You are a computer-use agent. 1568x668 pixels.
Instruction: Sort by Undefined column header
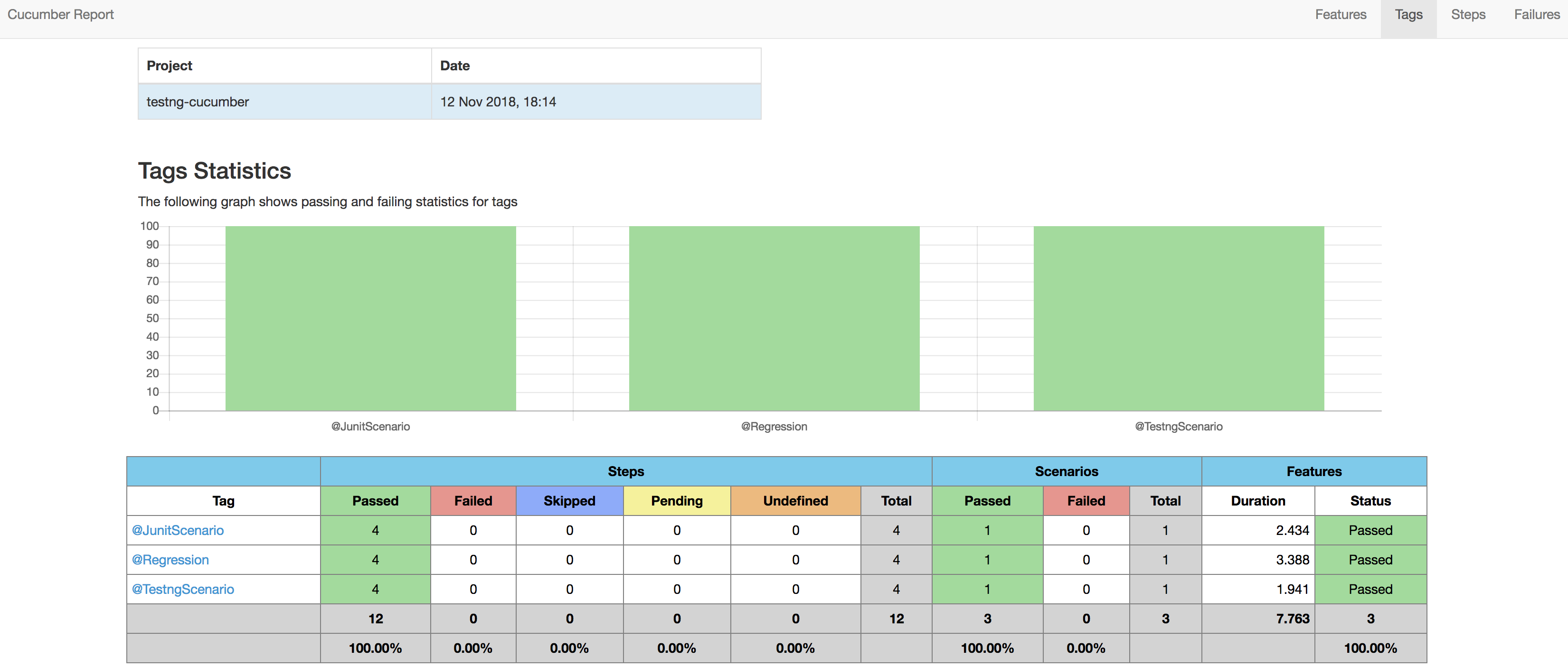click(x=795, y=501)
